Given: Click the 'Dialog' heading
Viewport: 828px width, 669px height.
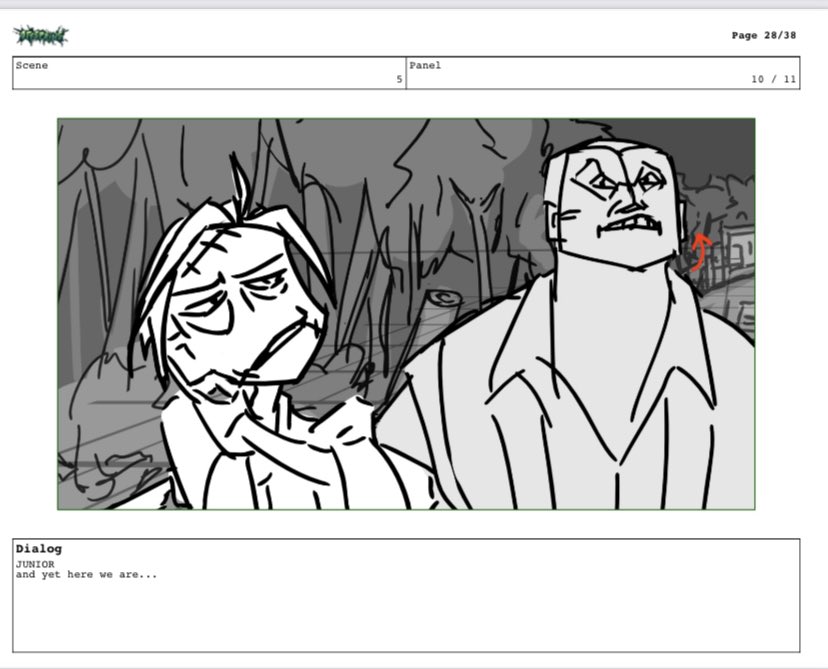Looking at the screenshot, I should [x=39, y=549].
